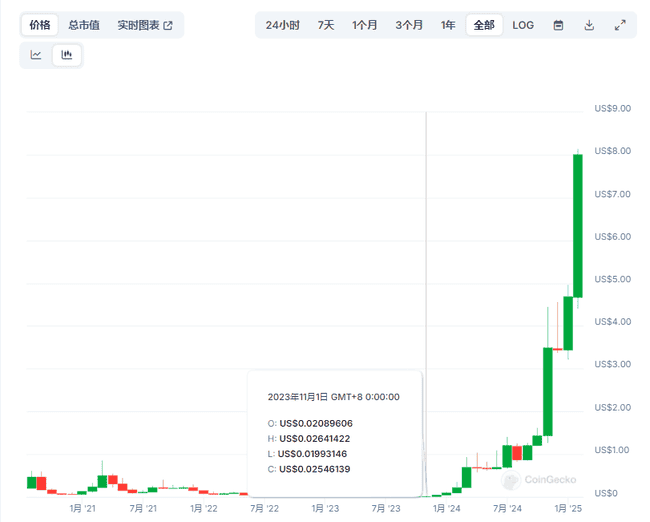Toggle LOG scale on chart
650x522 pixels.
tap(523, 25)
